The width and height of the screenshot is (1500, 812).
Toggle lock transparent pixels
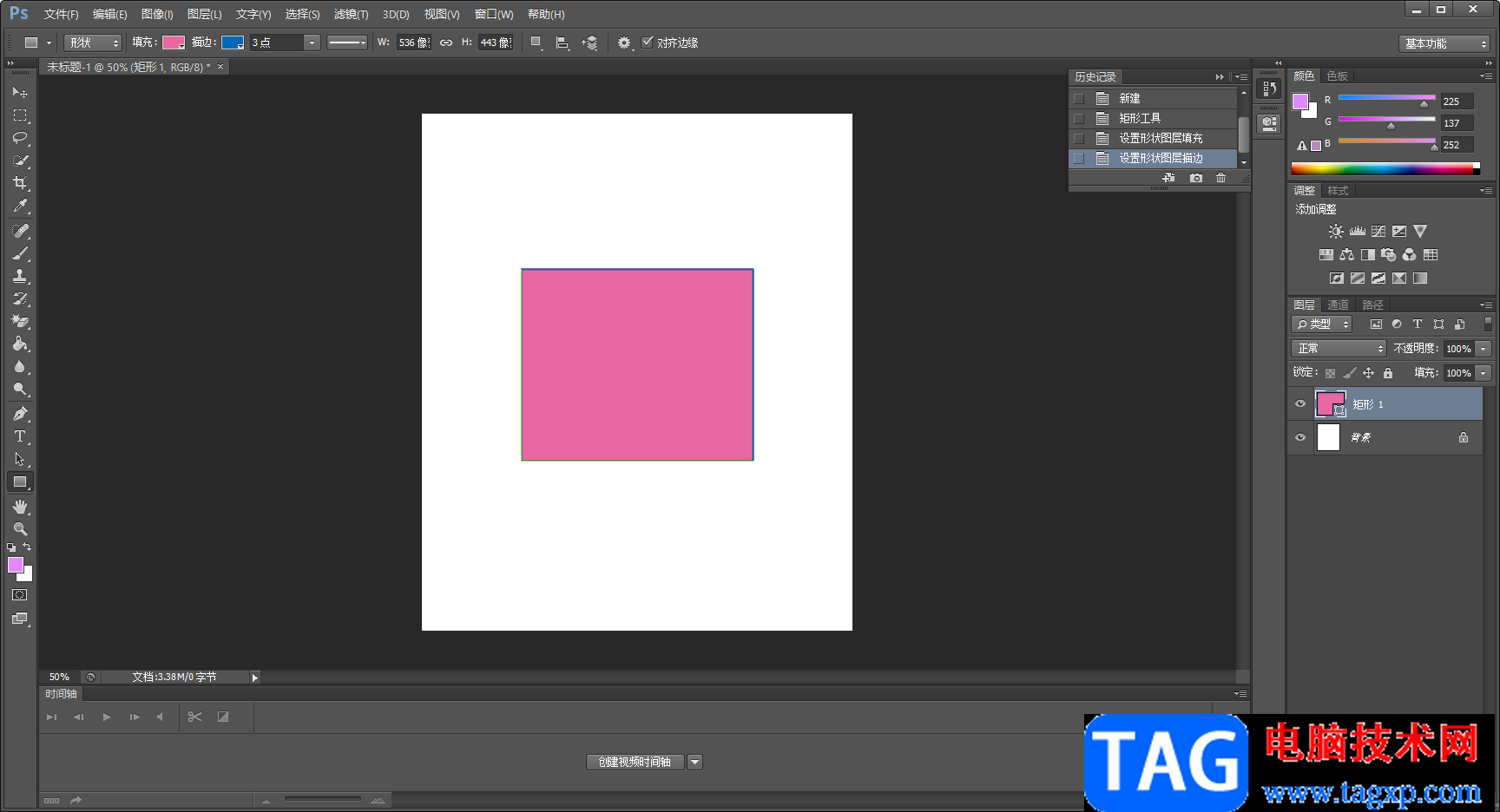click(x=1330, y=373)
